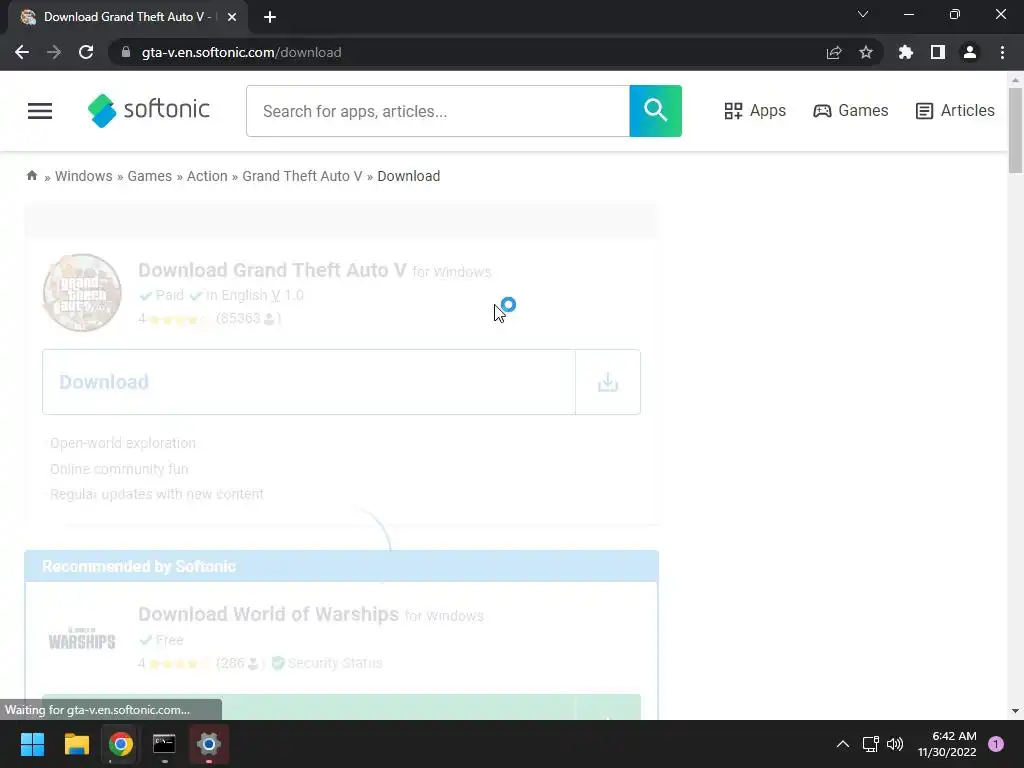Follow the Games breadcrumb link
The image size is (1024, 768).
(150, 176)
